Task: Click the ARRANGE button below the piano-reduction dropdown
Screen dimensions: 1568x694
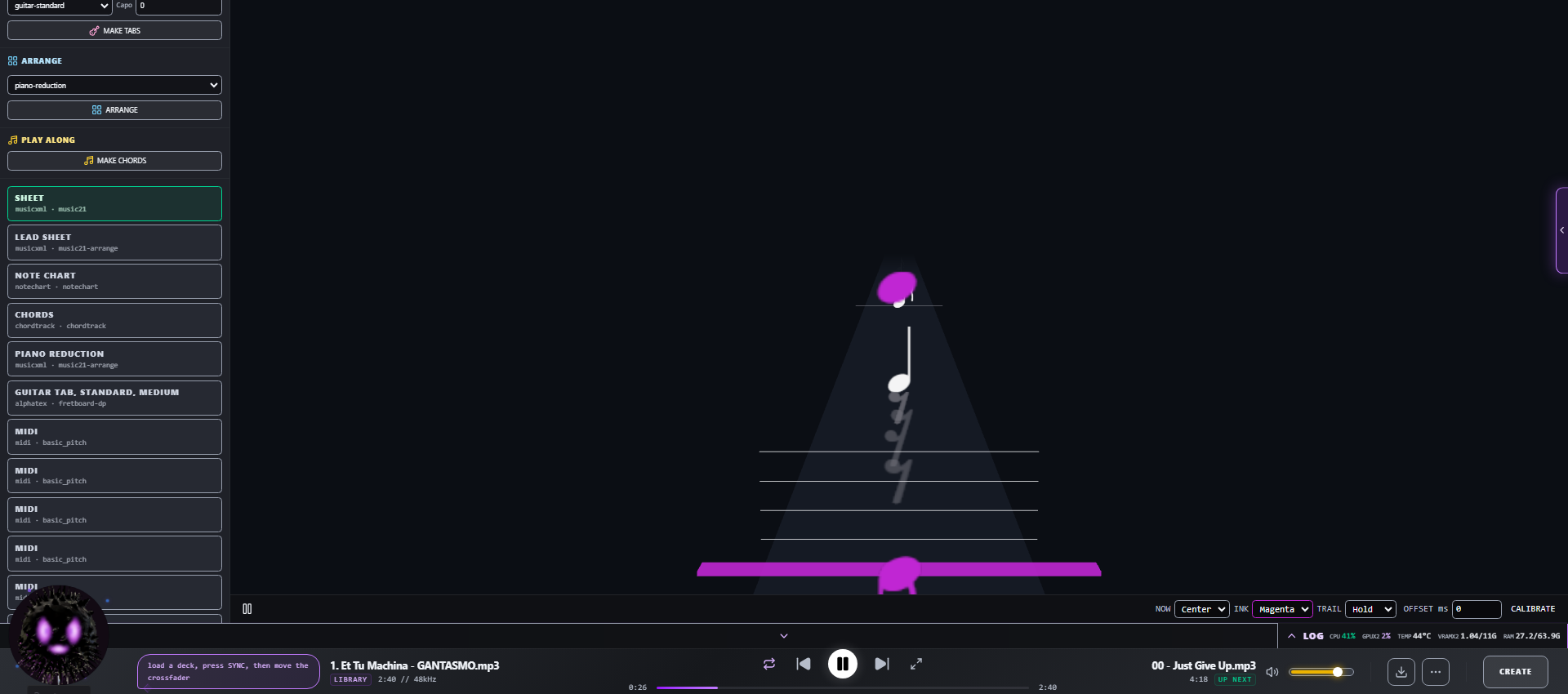Action: 114,109
